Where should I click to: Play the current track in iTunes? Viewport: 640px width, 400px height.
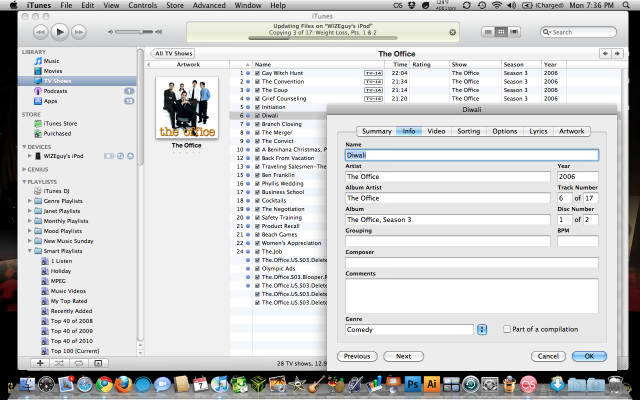60,32
